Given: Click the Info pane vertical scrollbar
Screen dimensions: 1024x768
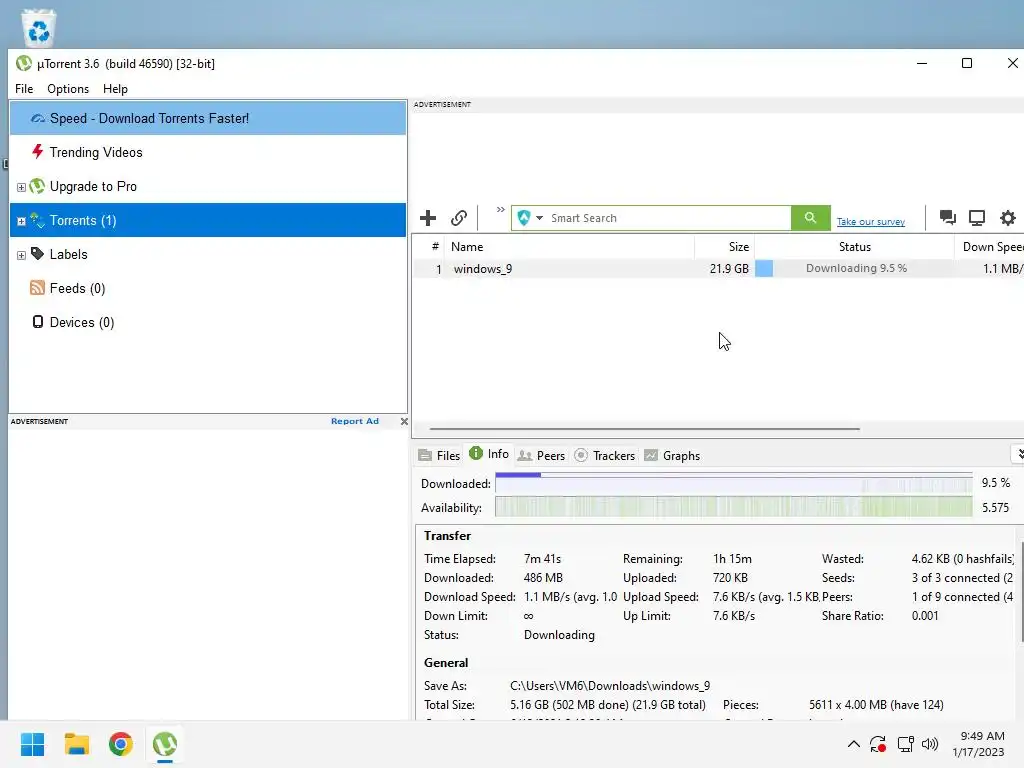Looking at the screenshot, I should point(1021,591).
